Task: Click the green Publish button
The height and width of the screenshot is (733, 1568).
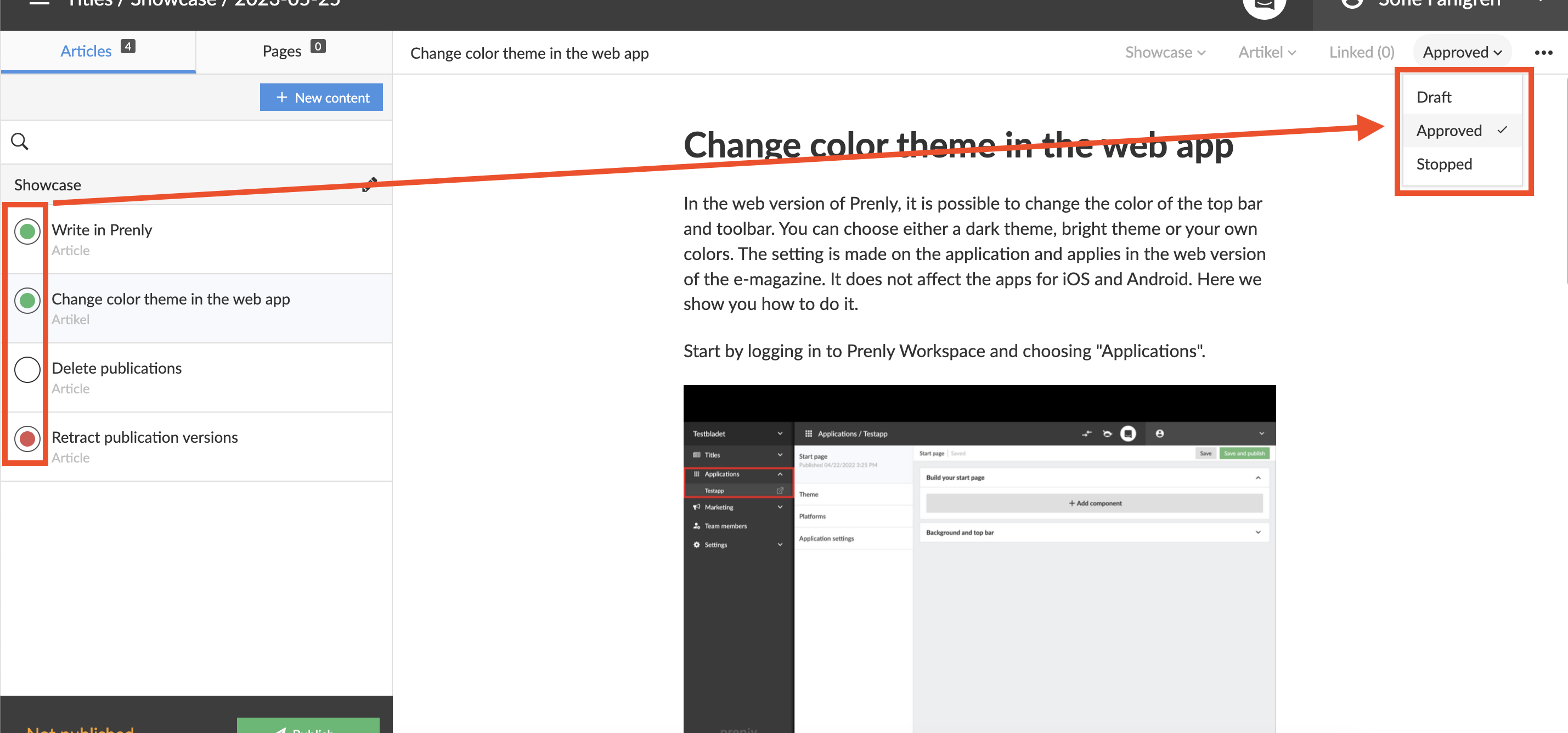Action: pos(308,727)
